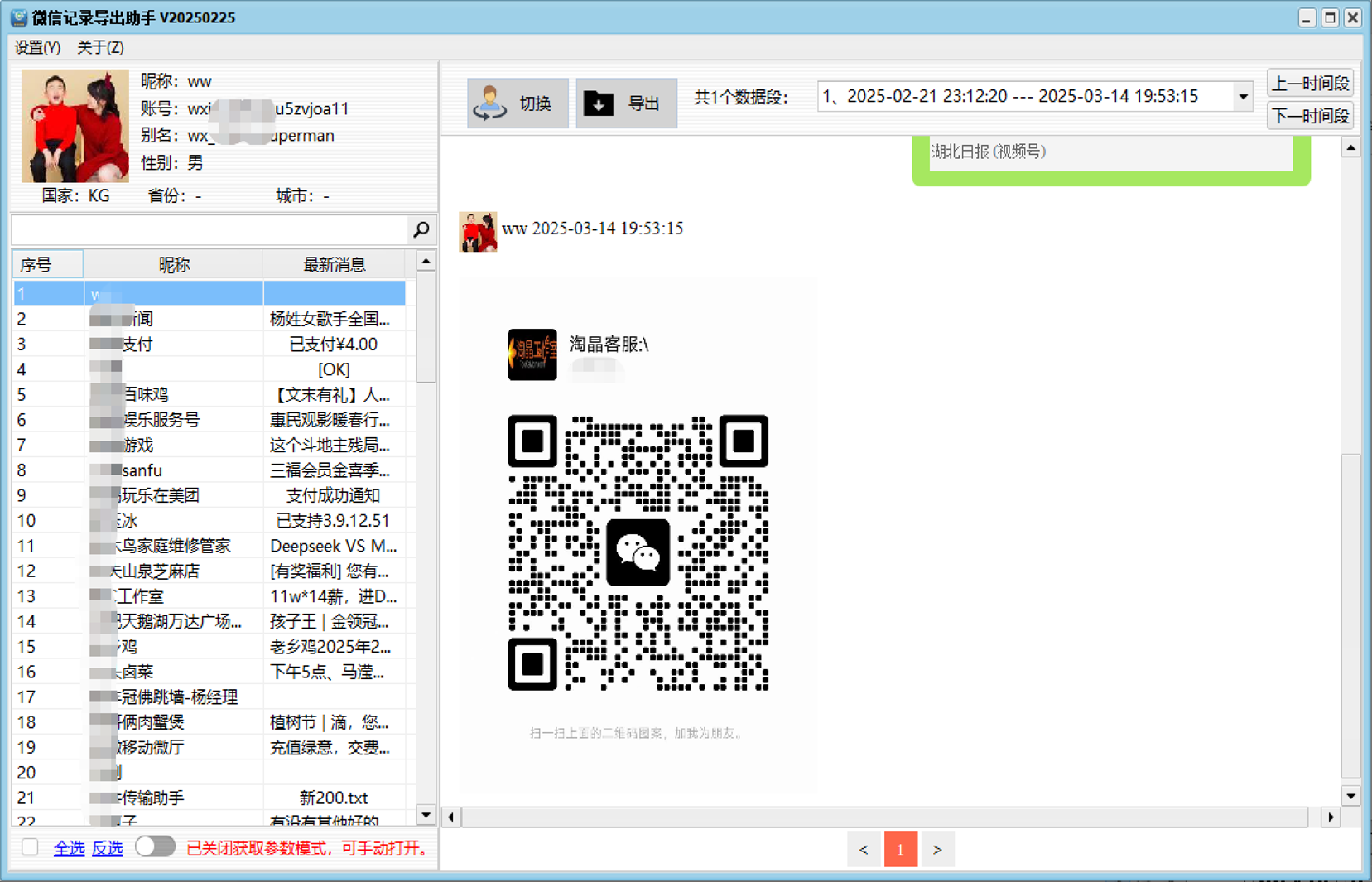This screenshot has height=882, width=1372.
Task: Select the 佛跳墙-杨经理 contact row
Action: 209,696
